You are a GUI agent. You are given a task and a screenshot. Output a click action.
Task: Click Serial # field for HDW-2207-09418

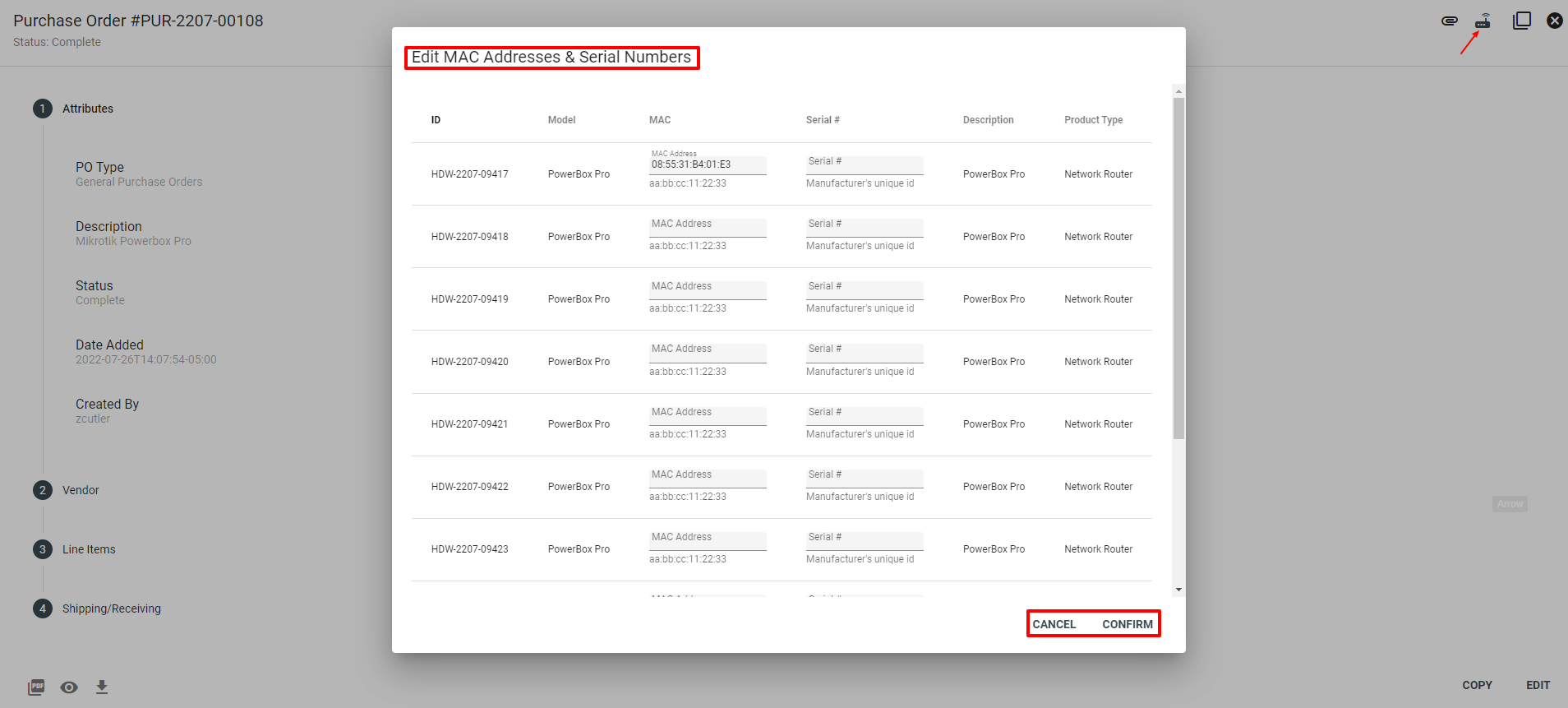point(865,228)
